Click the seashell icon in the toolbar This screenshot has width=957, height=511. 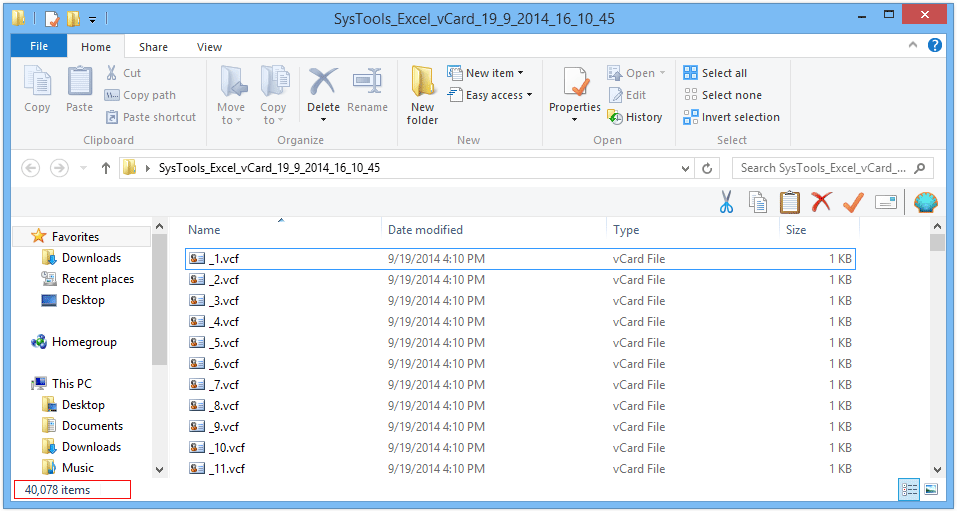(926, 201)
